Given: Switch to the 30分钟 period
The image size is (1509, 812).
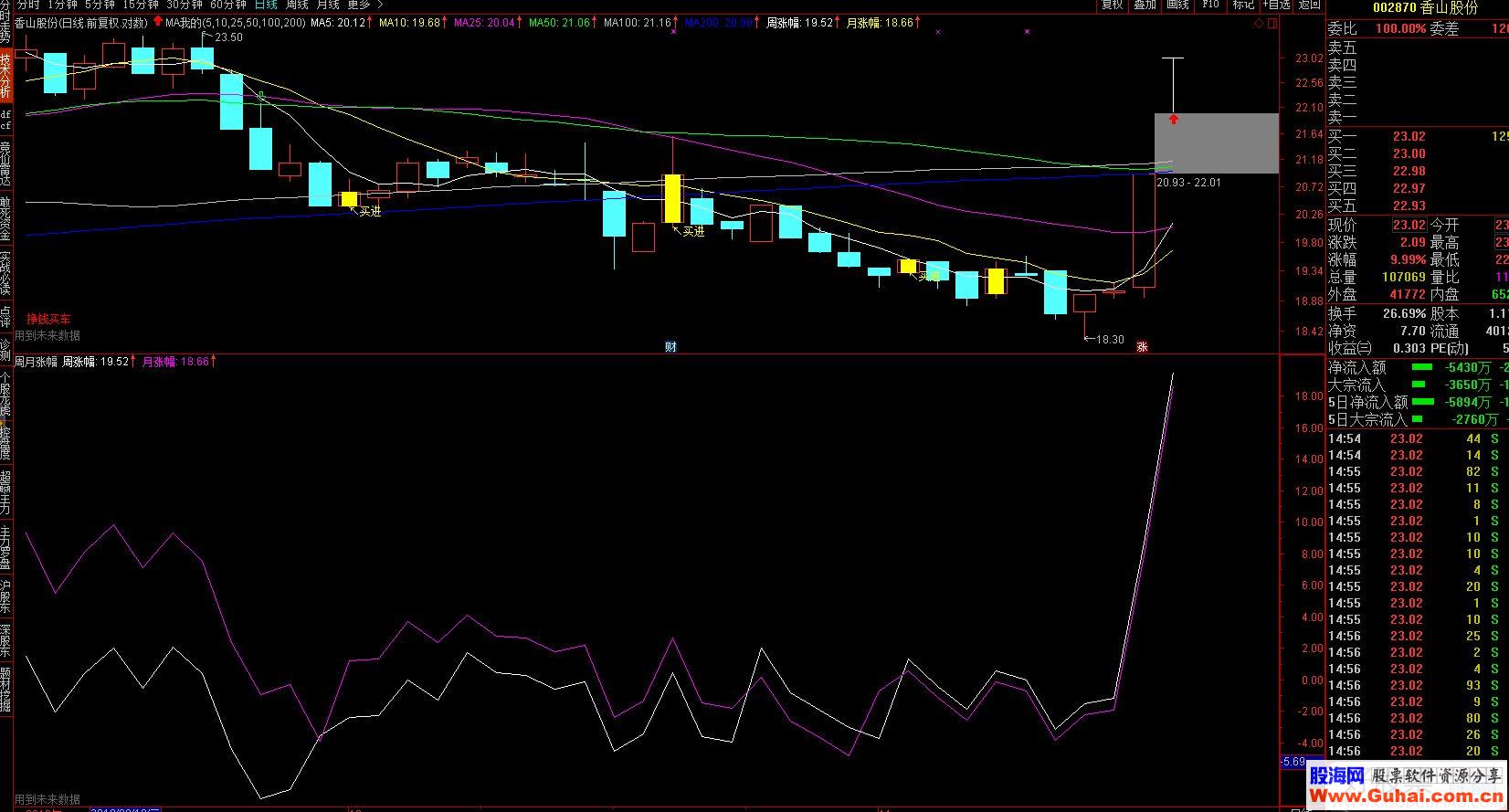Looking at the screenshot, I should 185,5.
